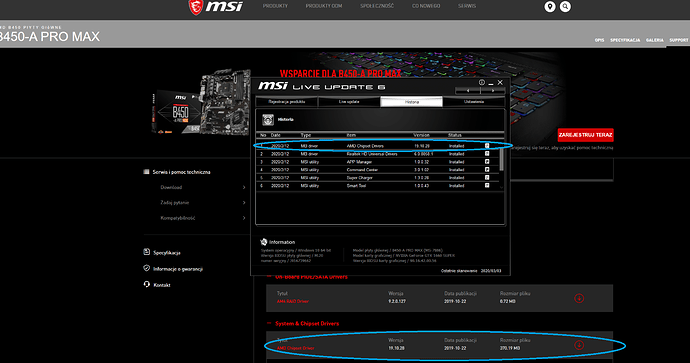Select the Realtek HD Universal Drivers item
Viewport: 690px width, 363px height.
(372, 154)
